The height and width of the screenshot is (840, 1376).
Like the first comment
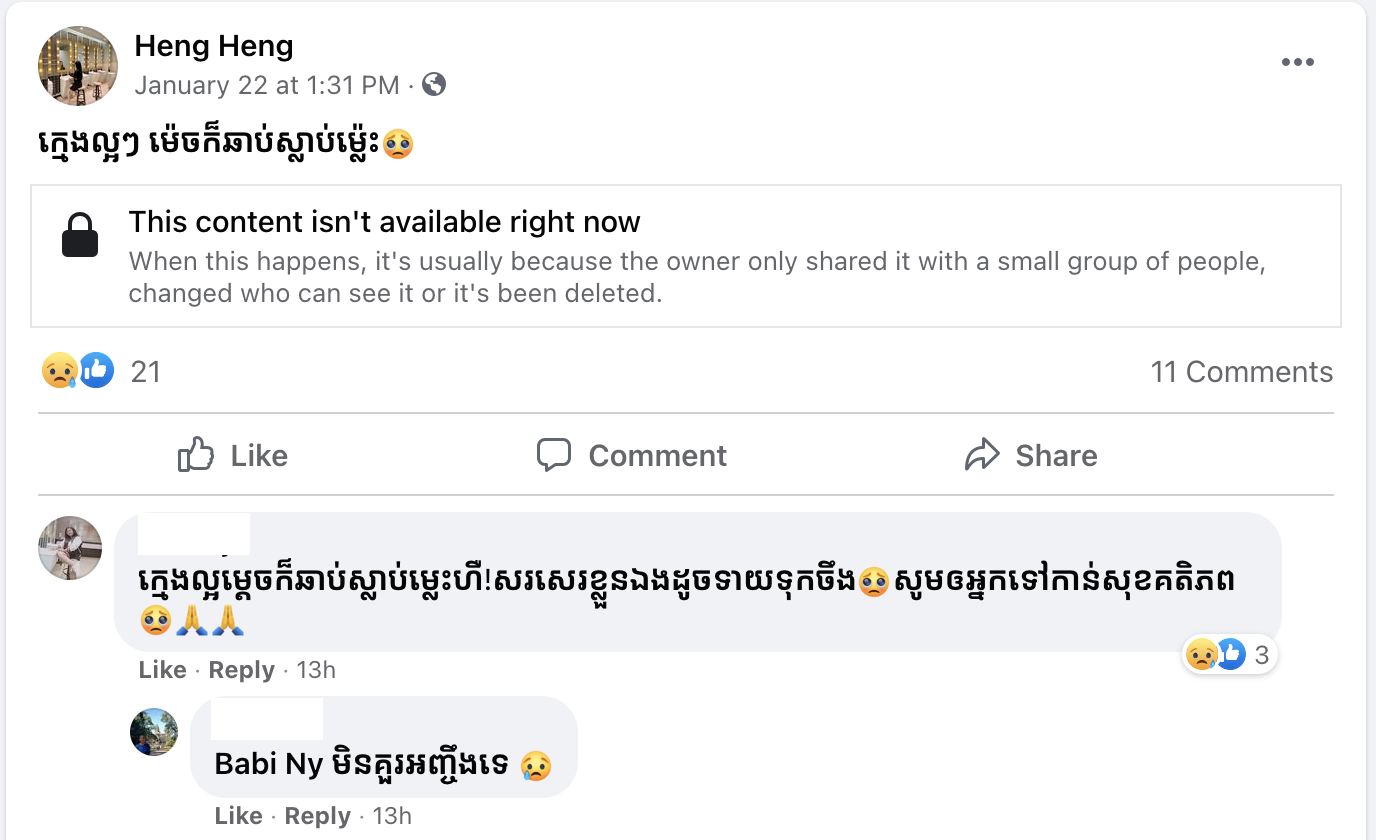coord(162,670)
